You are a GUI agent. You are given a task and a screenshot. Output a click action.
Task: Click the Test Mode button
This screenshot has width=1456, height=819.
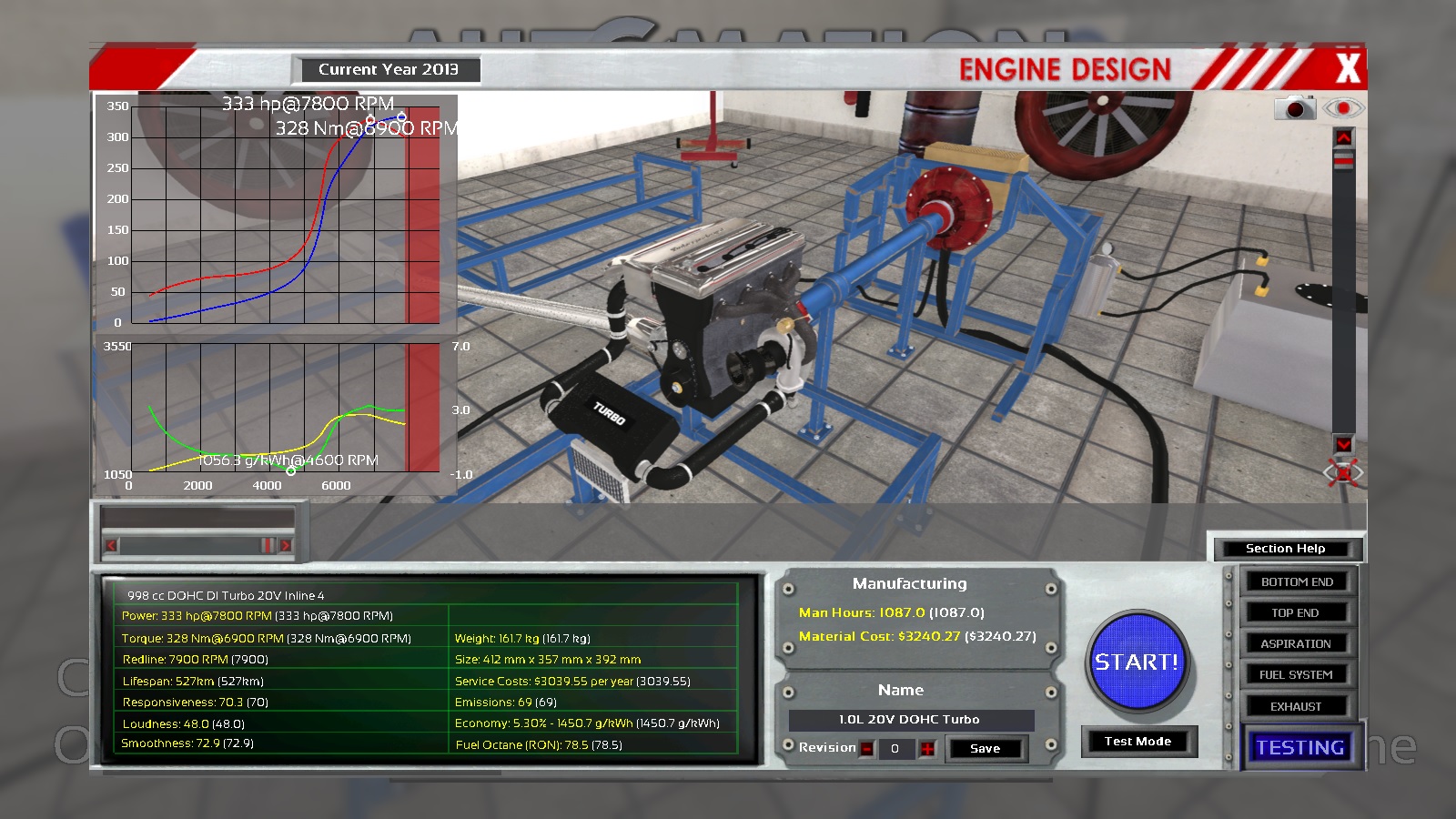pos(1138,742)
